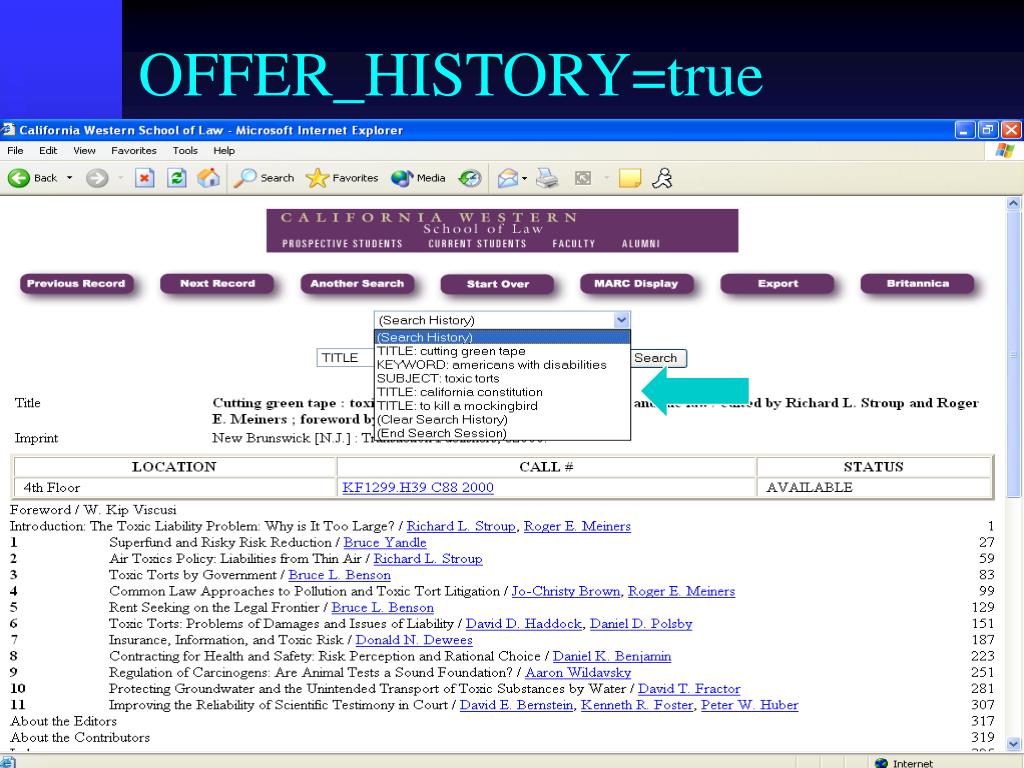
Task: Open the Favorites menu
Action: point(134,150)
